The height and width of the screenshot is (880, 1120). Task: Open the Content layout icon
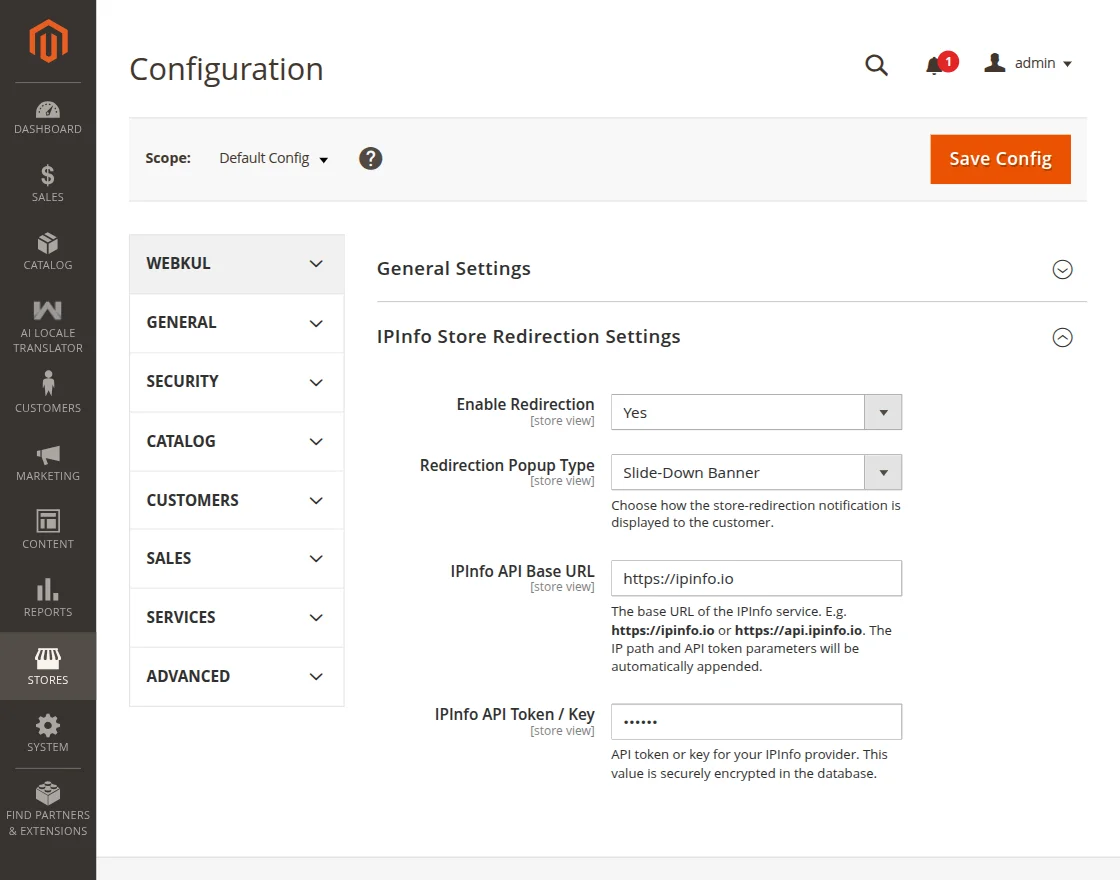[x=48, y=521]
